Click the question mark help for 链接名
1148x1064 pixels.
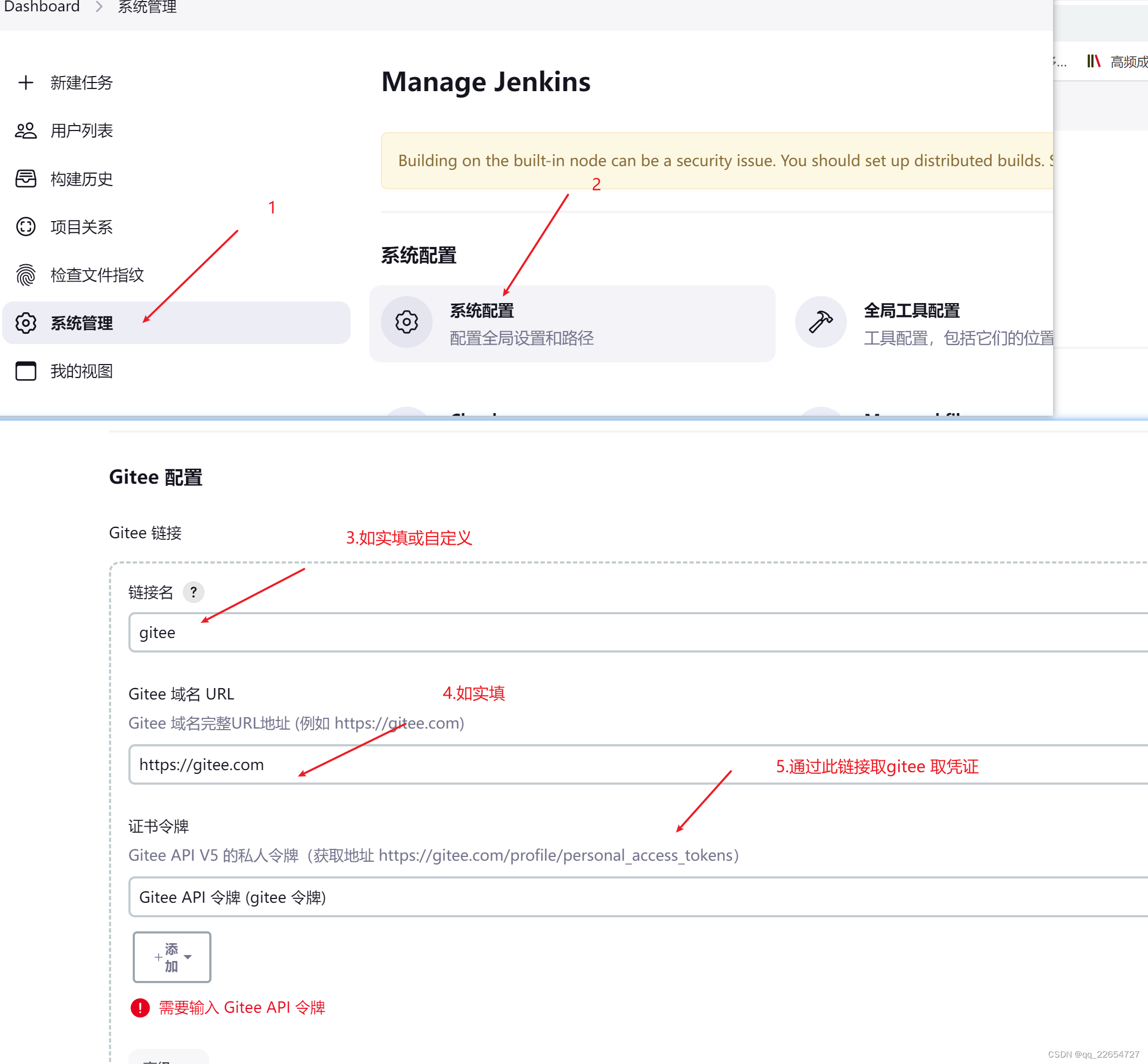194,592
